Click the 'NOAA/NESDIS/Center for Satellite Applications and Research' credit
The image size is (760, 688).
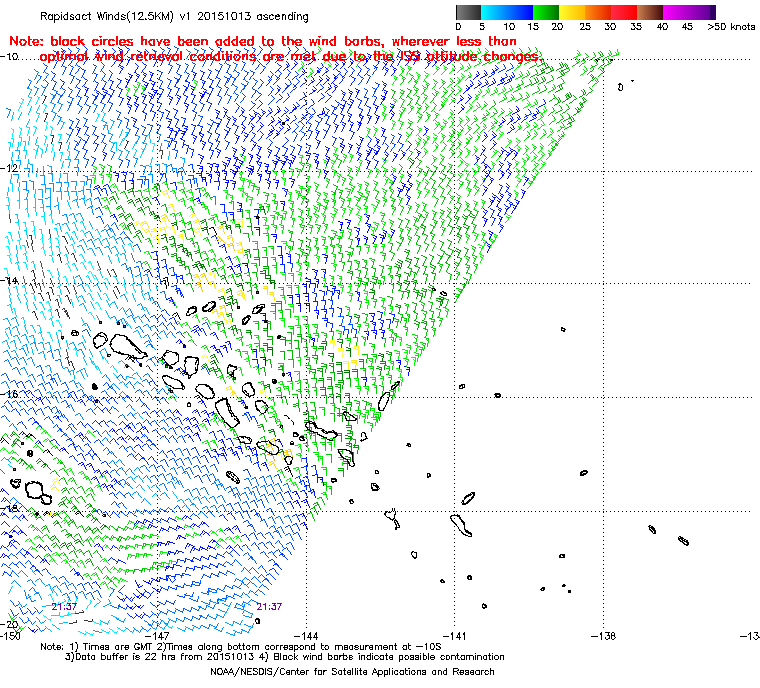coord(352,672)
